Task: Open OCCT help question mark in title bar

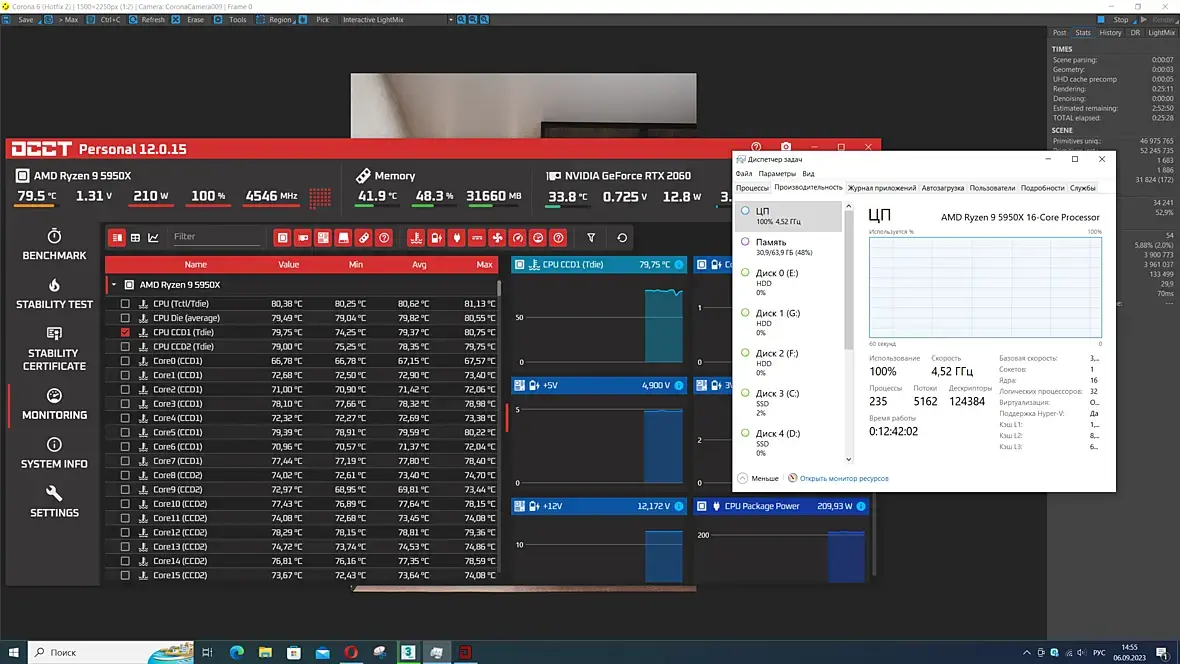Action: coord(756,147)
